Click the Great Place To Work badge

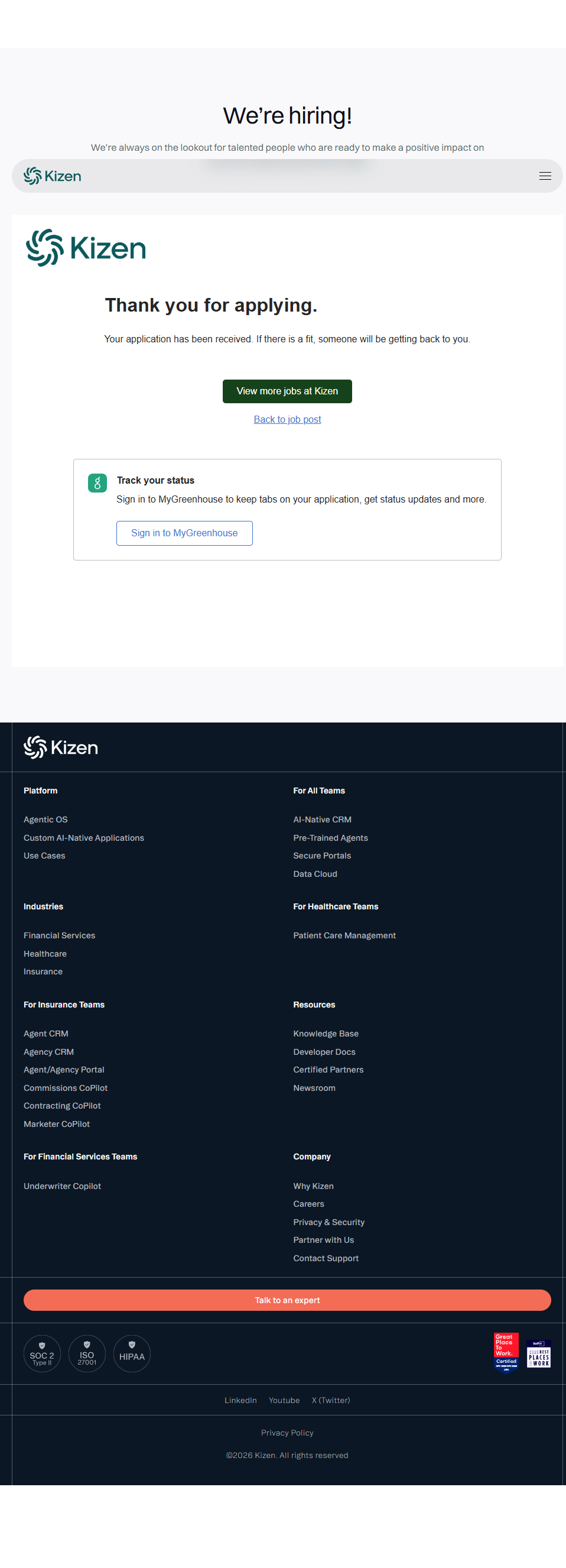coord(506,1352)
